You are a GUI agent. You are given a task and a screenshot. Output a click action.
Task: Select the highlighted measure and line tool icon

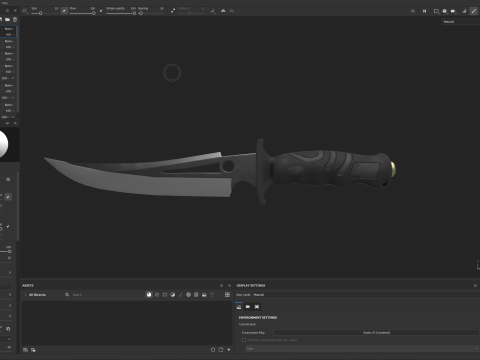(x=474, y=11)
